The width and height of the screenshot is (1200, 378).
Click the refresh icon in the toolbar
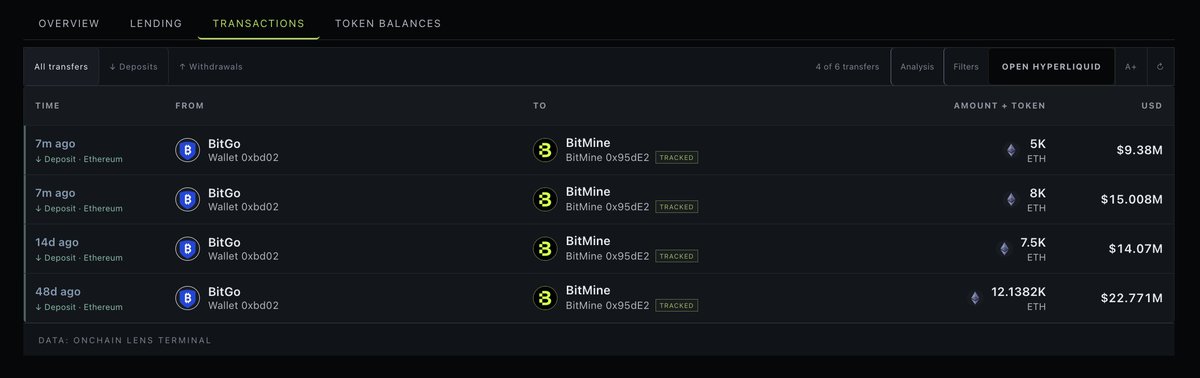pos(1160,67)
